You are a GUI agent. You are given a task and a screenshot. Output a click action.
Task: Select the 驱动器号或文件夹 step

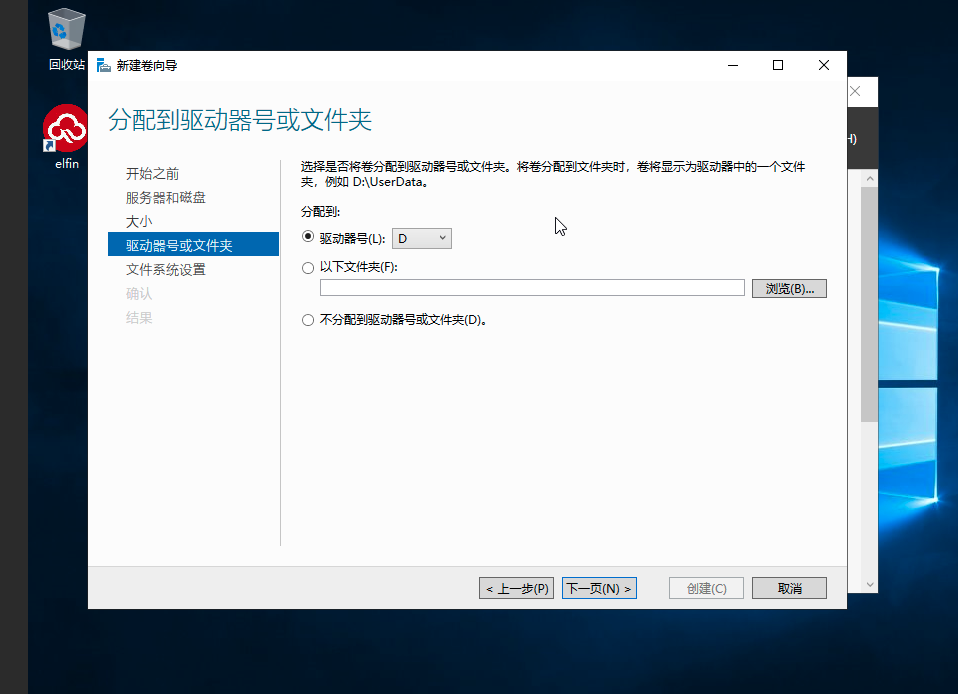pos(193,244)
